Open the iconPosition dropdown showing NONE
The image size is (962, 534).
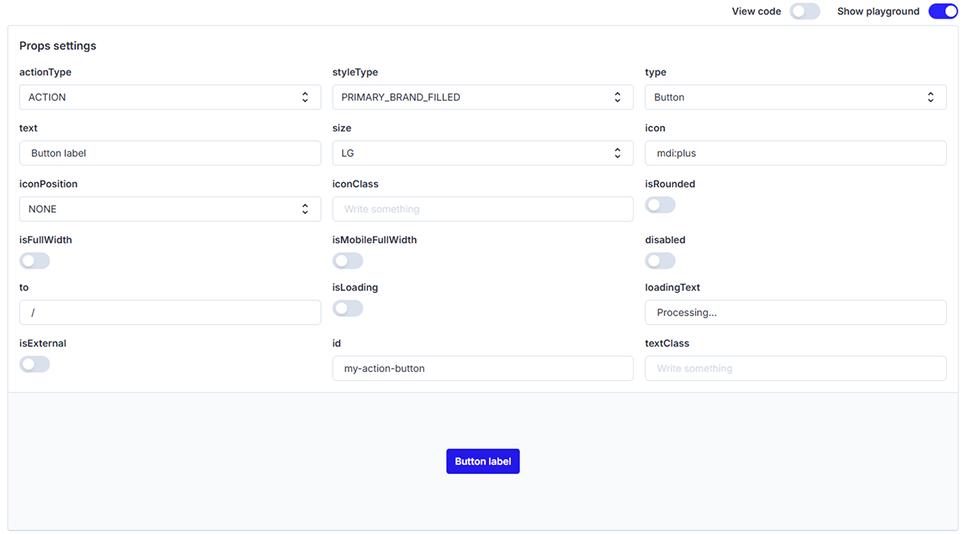point(170,209)
